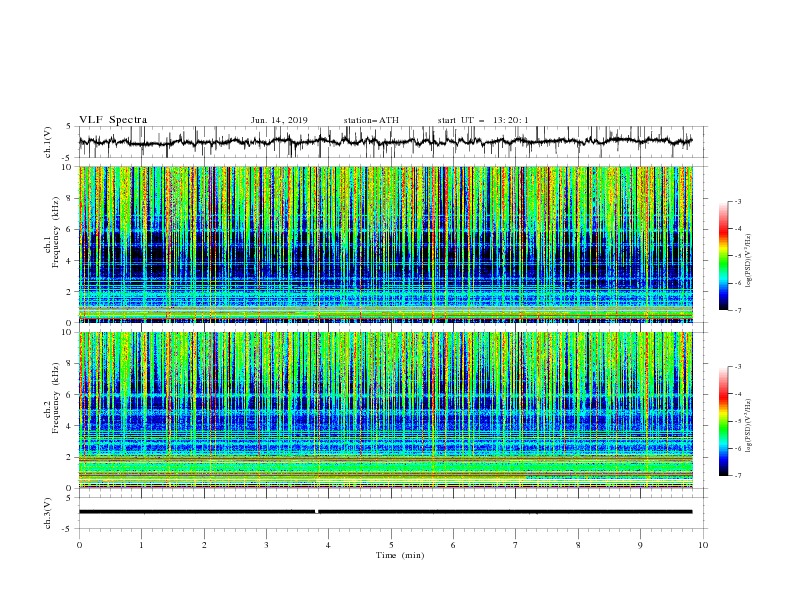Image resolution: width=792 pixels, height=612 pixels.
Task: Click the "-3" tick on ch.2 colorbar
Action: [x=737, y=367]
